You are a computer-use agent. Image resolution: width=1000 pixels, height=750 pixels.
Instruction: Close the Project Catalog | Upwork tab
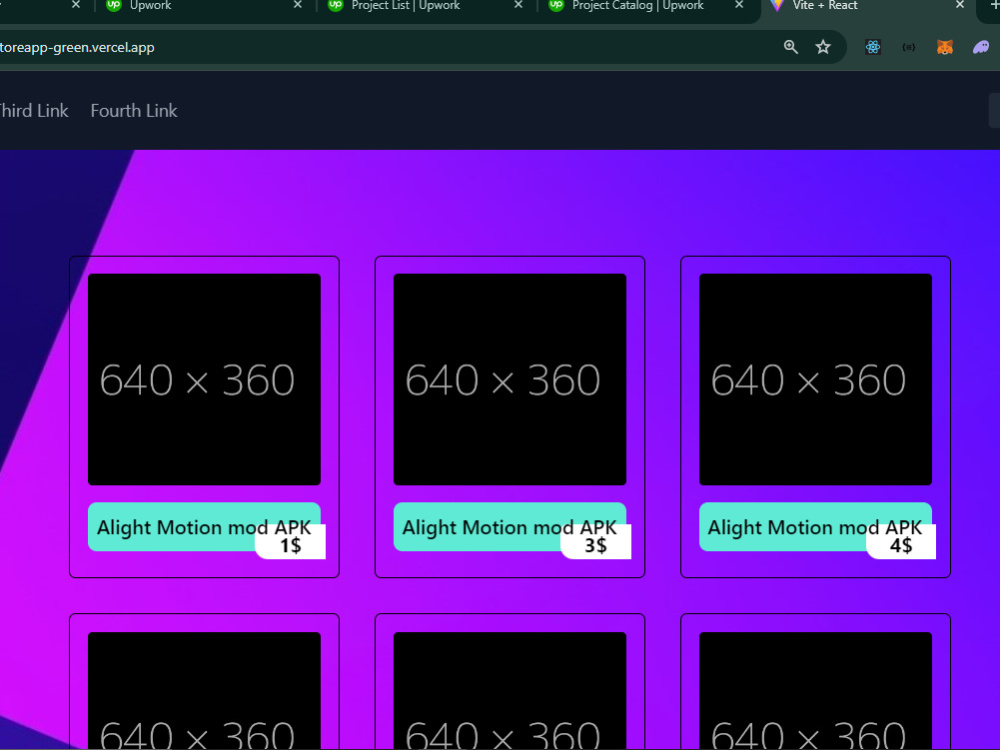(739, 5)
